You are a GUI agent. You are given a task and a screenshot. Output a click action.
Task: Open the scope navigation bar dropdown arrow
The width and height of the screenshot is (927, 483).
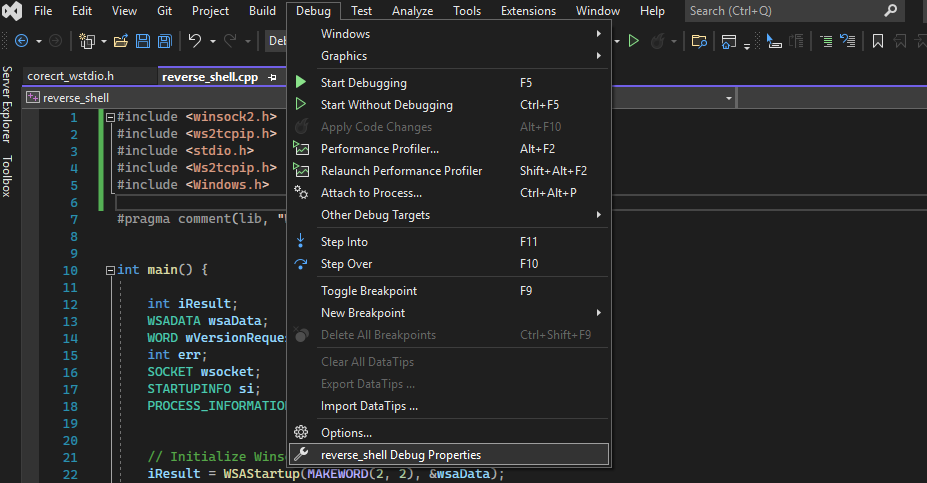click(x=728, y=98)
